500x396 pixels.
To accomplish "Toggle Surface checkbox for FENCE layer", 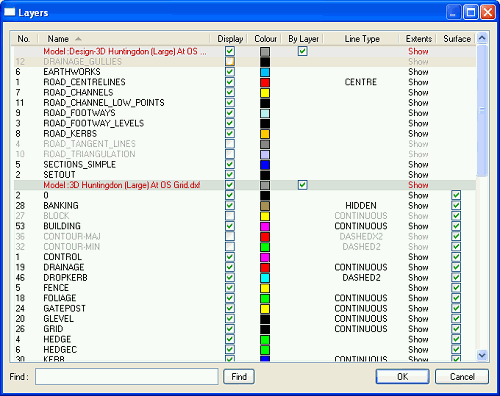I will [x=456, y=288].
